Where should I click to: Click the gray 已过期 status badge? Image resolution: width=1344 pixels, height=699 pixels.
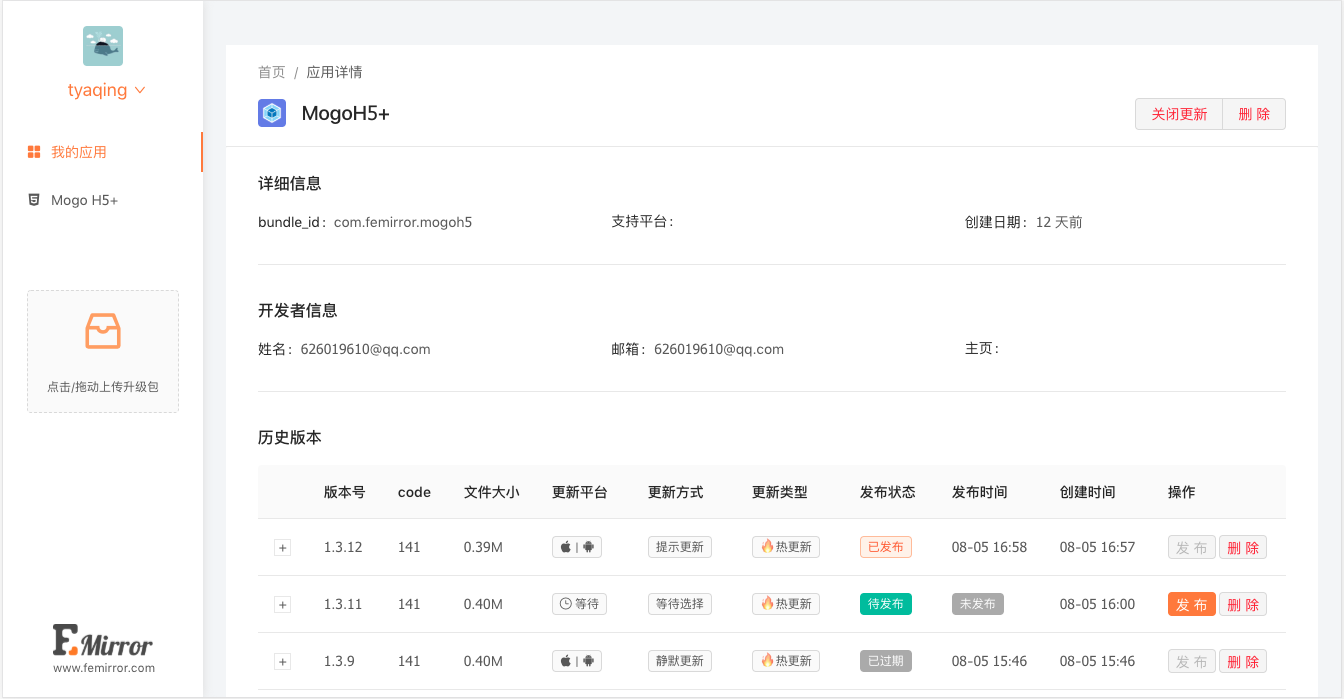(886, 661)
